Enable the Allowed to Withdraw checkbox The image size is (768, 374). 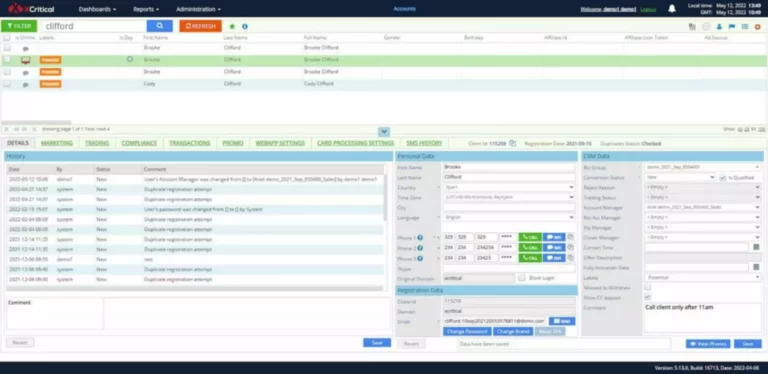(648, 287)
